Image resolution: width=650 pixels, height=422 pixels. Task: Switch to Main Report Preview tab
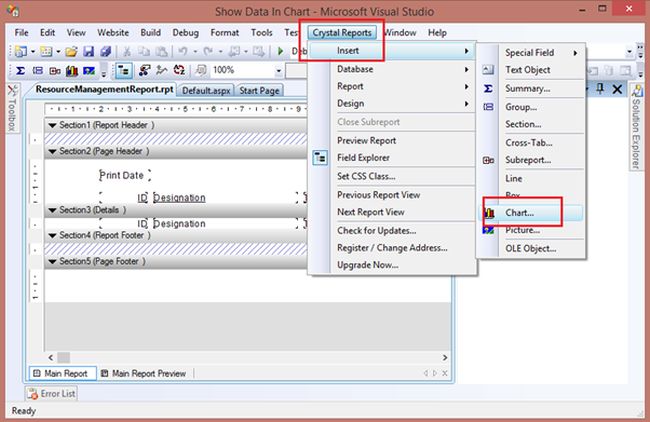click(x=144, y=373)
